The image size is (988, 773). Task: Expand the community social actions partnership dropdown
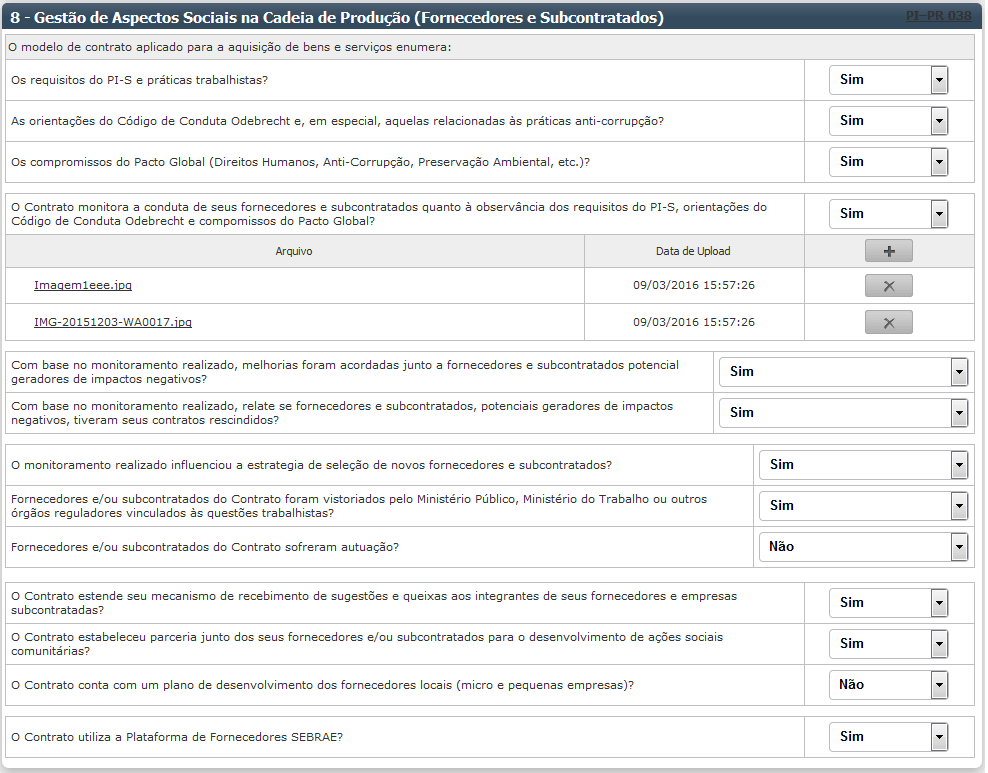click(x=888, y=644)
